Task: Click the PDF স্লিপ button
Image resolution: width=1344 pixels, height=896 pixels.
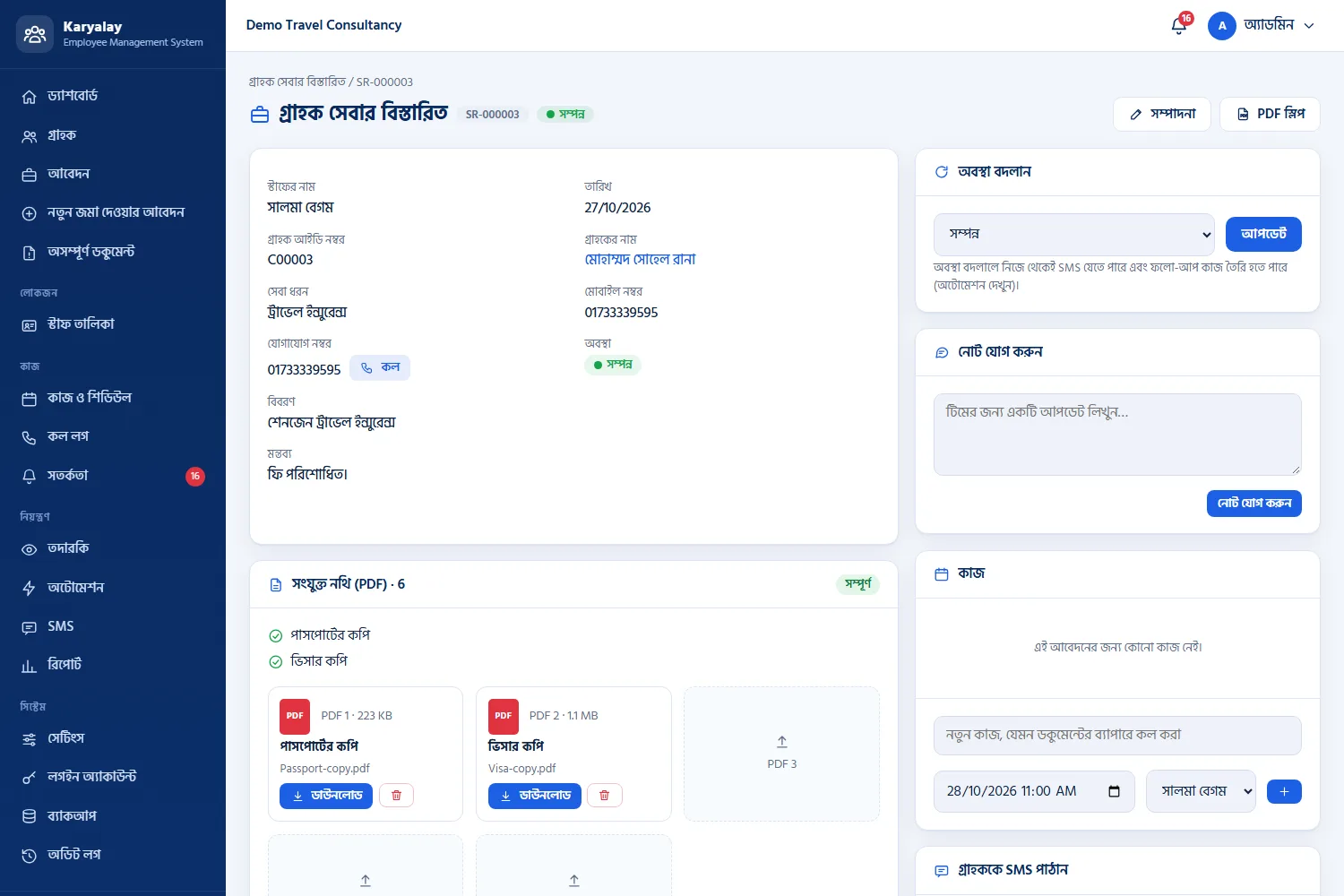Action: [x=1270, y=115]
